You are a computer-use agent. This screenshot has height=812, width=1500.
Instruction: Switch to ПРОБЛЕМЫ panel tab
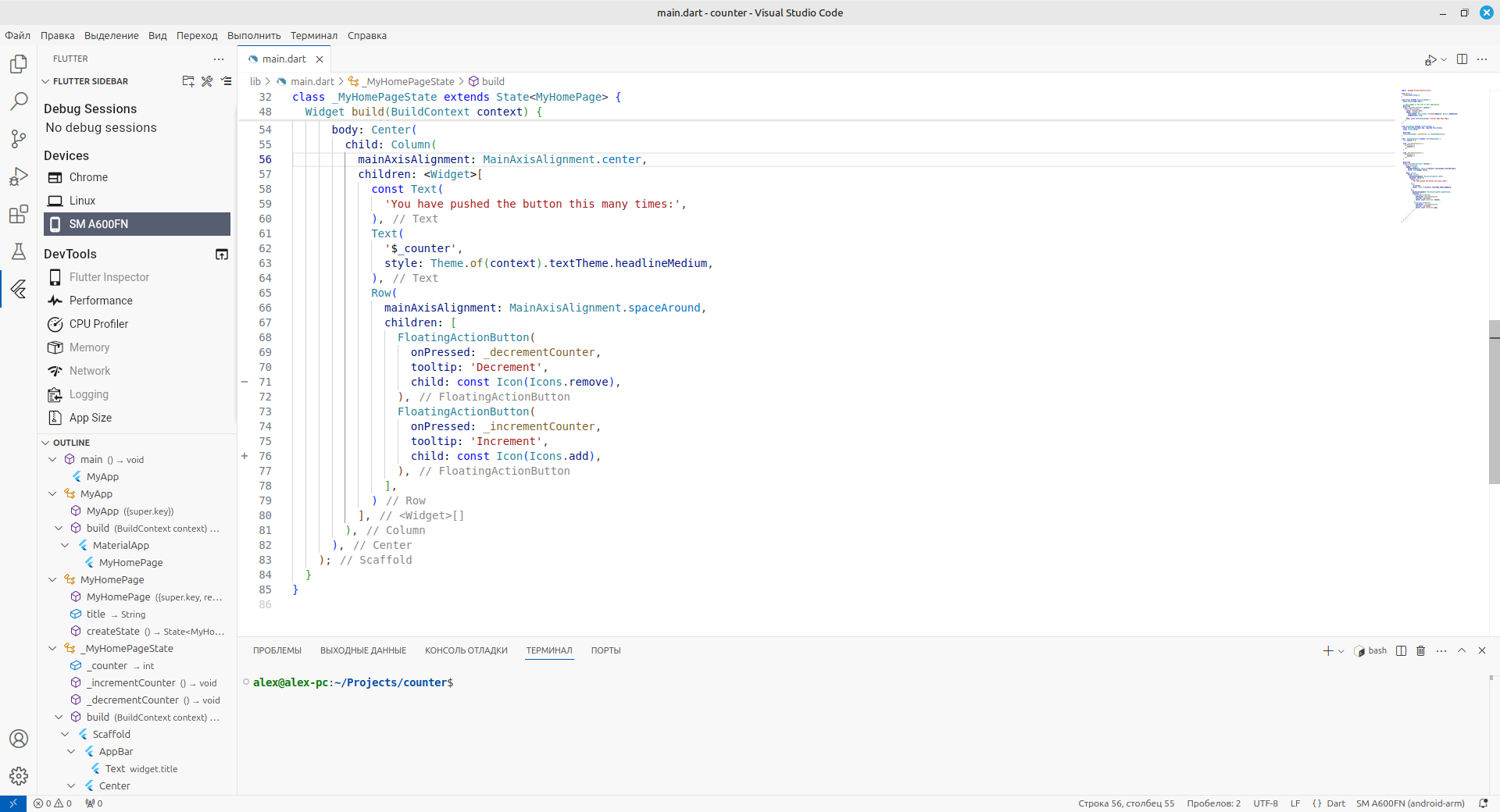pos(277,650)
